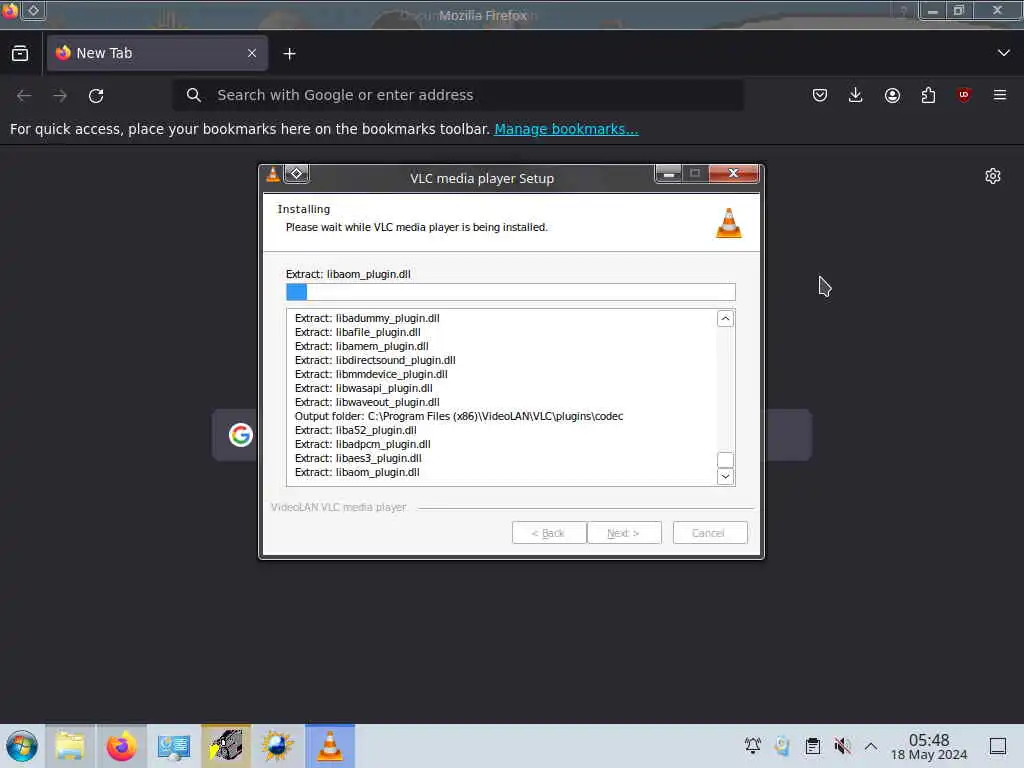Screen dimensions: 1024x768
Task: Select log line libafile_plugin.dll
Action: pyautogui.click(x=358, y=332)
